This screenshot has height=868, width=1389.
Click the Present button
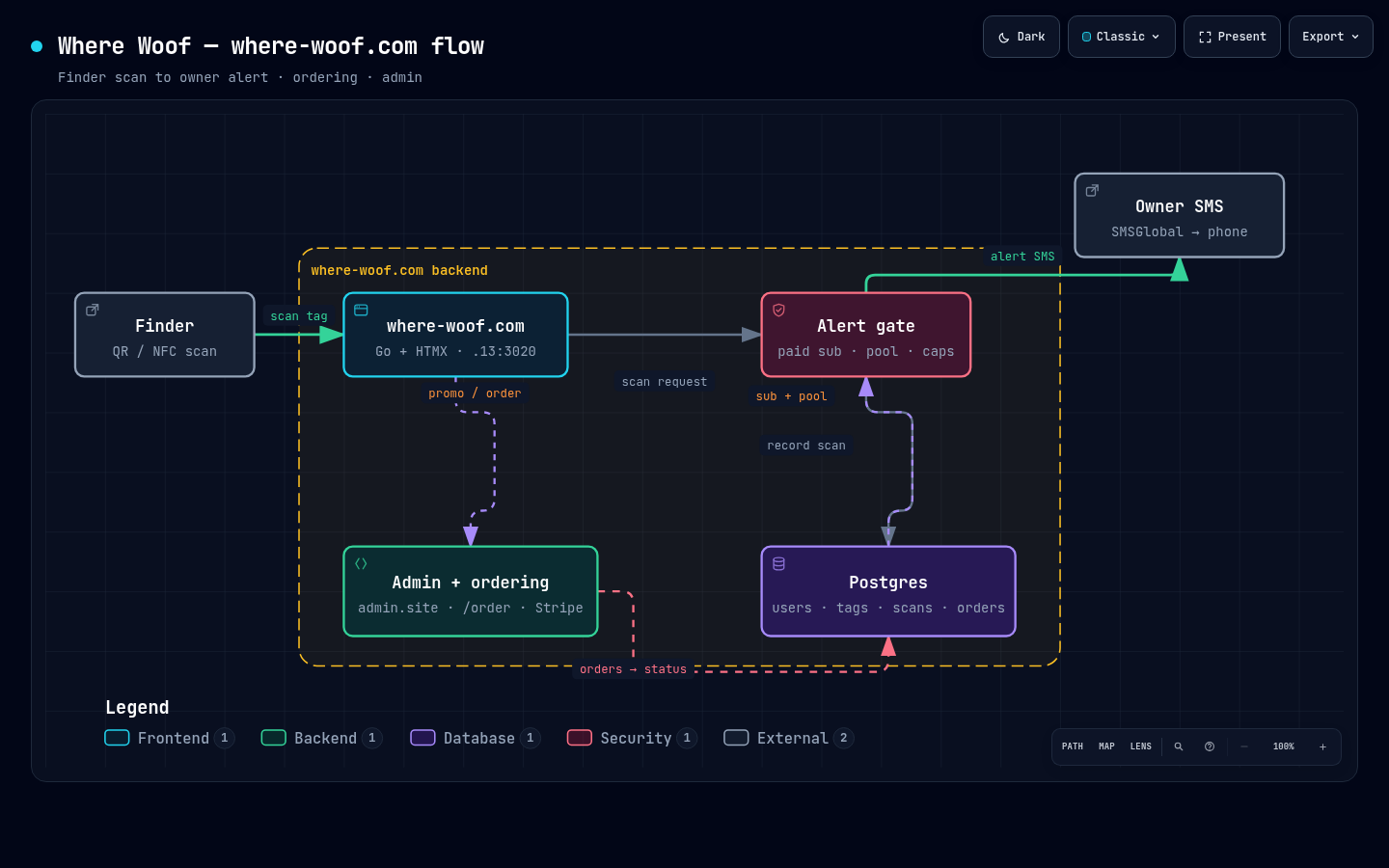[x=1232, y=37]
